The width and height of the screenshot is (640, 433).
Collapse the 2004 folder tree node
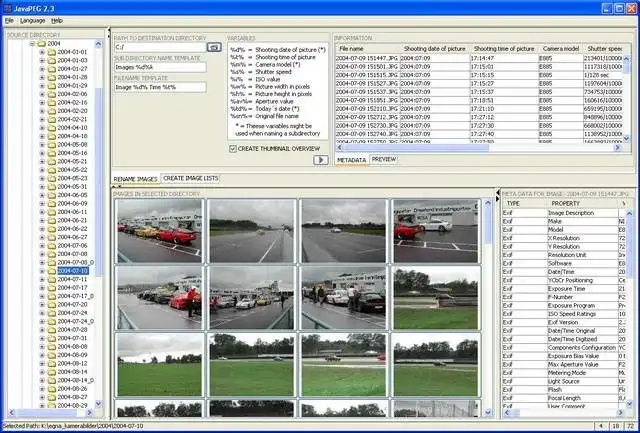pos(32,43)
